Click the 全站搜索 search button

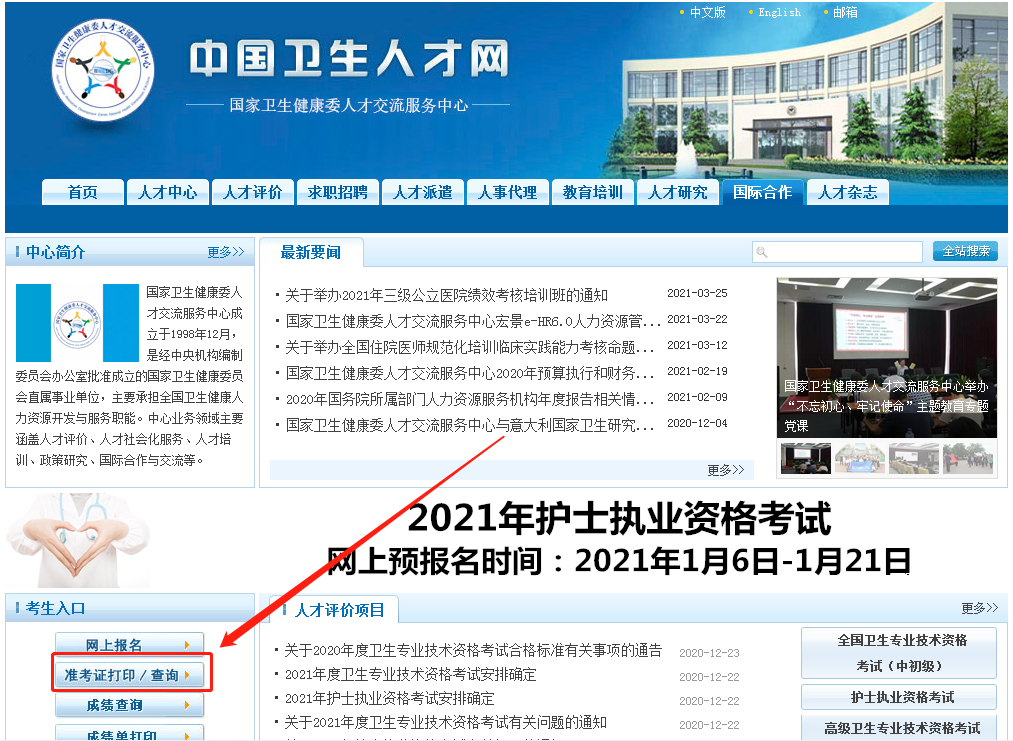pos(964,251)
